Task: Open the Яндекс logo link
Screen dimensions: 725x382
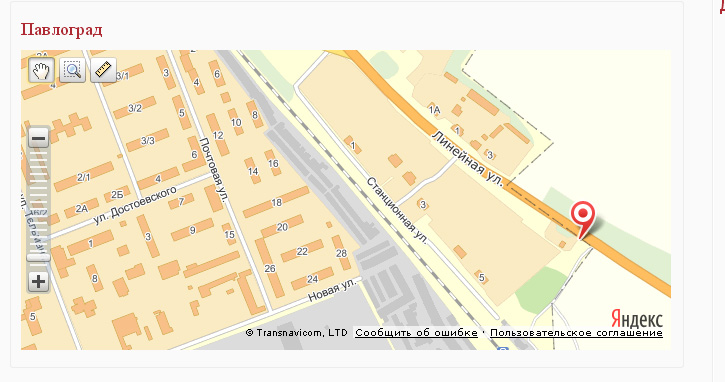Action: click(x=637, y=319)
